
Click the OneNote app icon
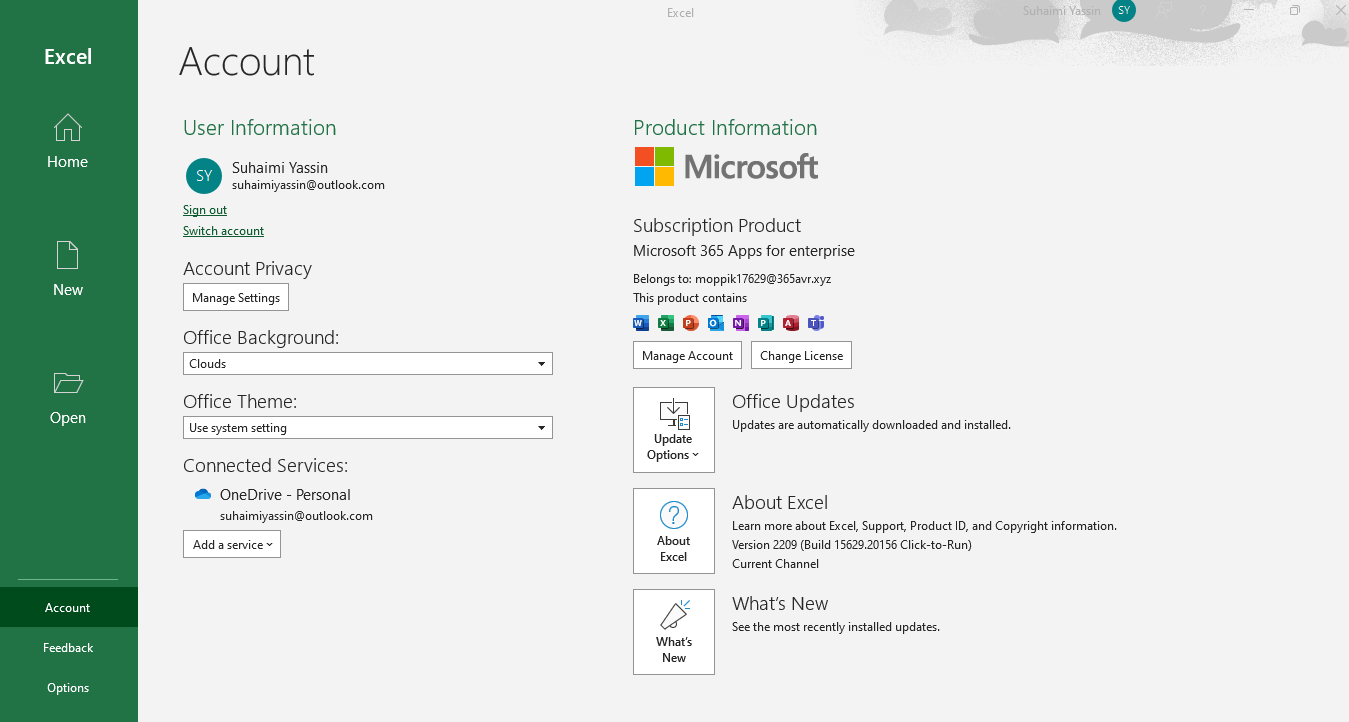(x=741, y=322)
